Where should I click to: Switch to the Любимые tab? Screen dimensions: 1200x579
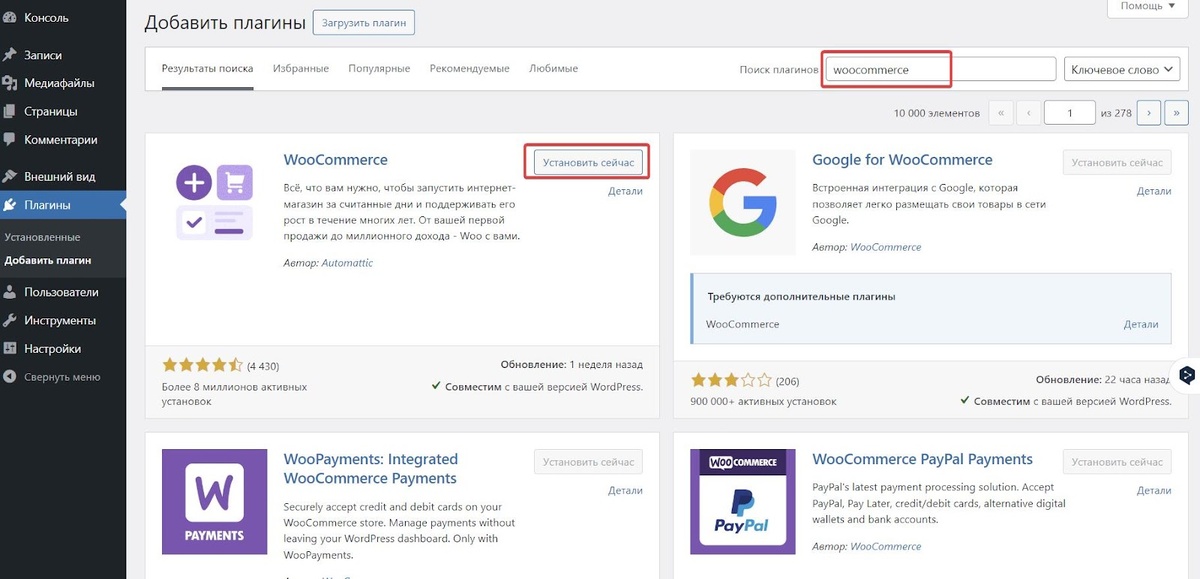coord(553,69)
